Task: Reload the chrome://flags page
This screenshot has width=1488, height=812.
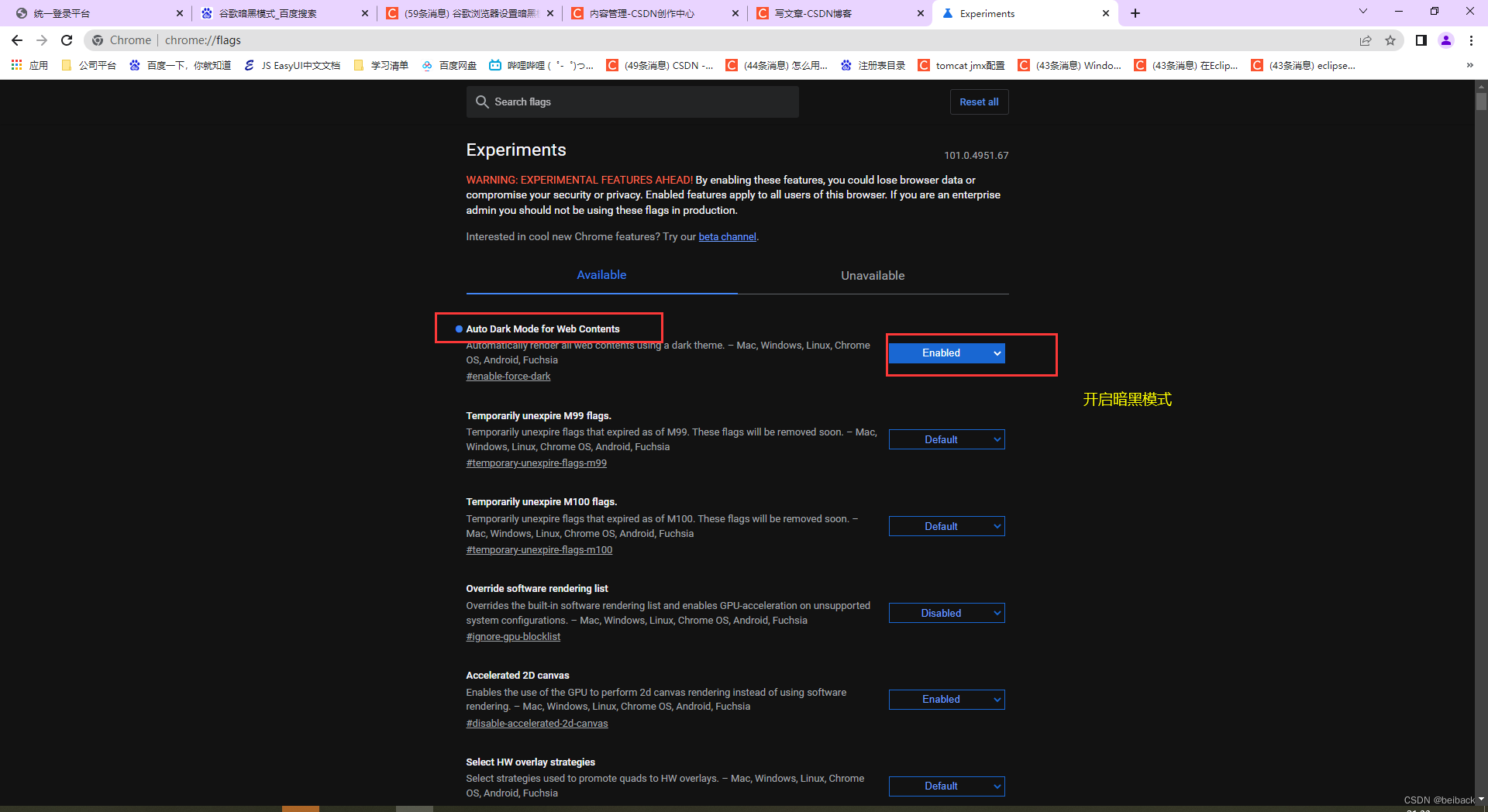Action: pos(67,40)
